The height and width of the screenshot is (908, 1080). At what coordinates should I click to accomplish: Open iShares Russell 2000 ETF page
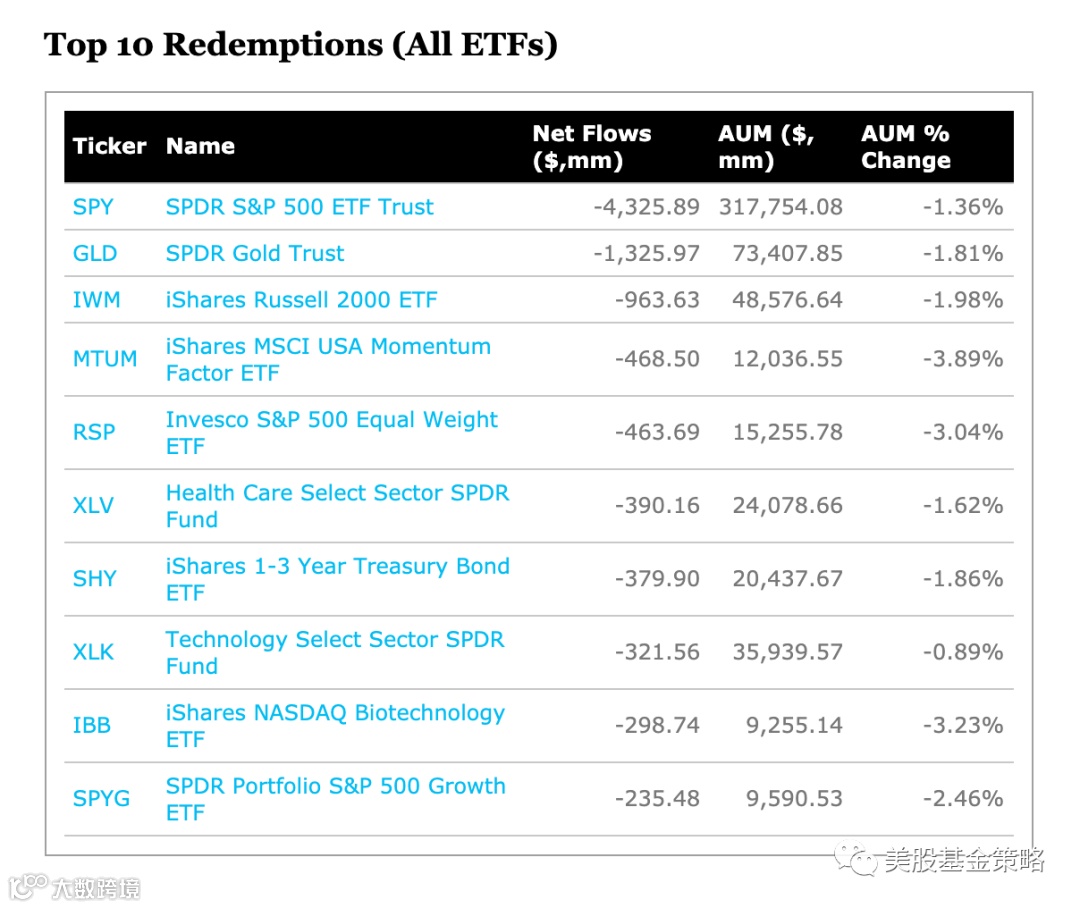[301, 300]
